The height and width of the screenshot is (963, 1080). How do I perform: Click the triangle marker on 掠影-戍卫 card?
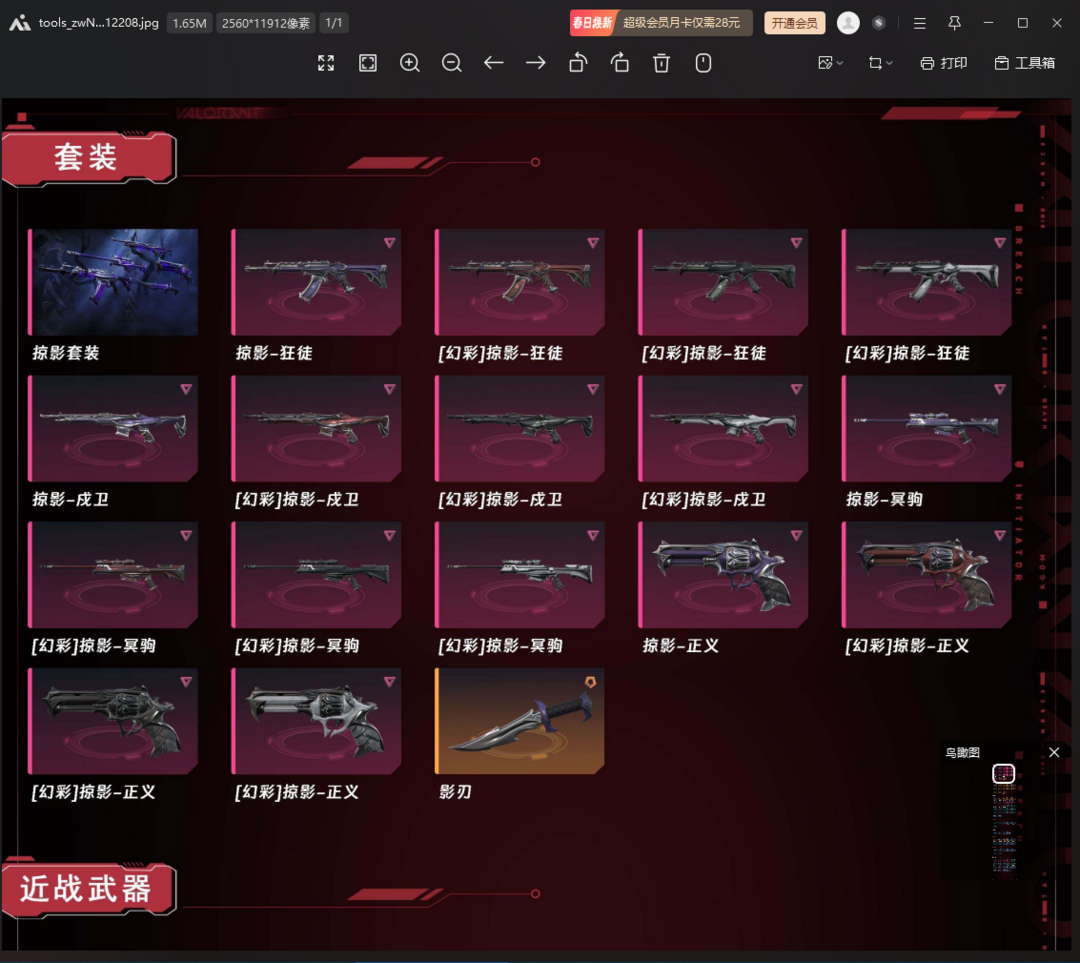[186, 389]
